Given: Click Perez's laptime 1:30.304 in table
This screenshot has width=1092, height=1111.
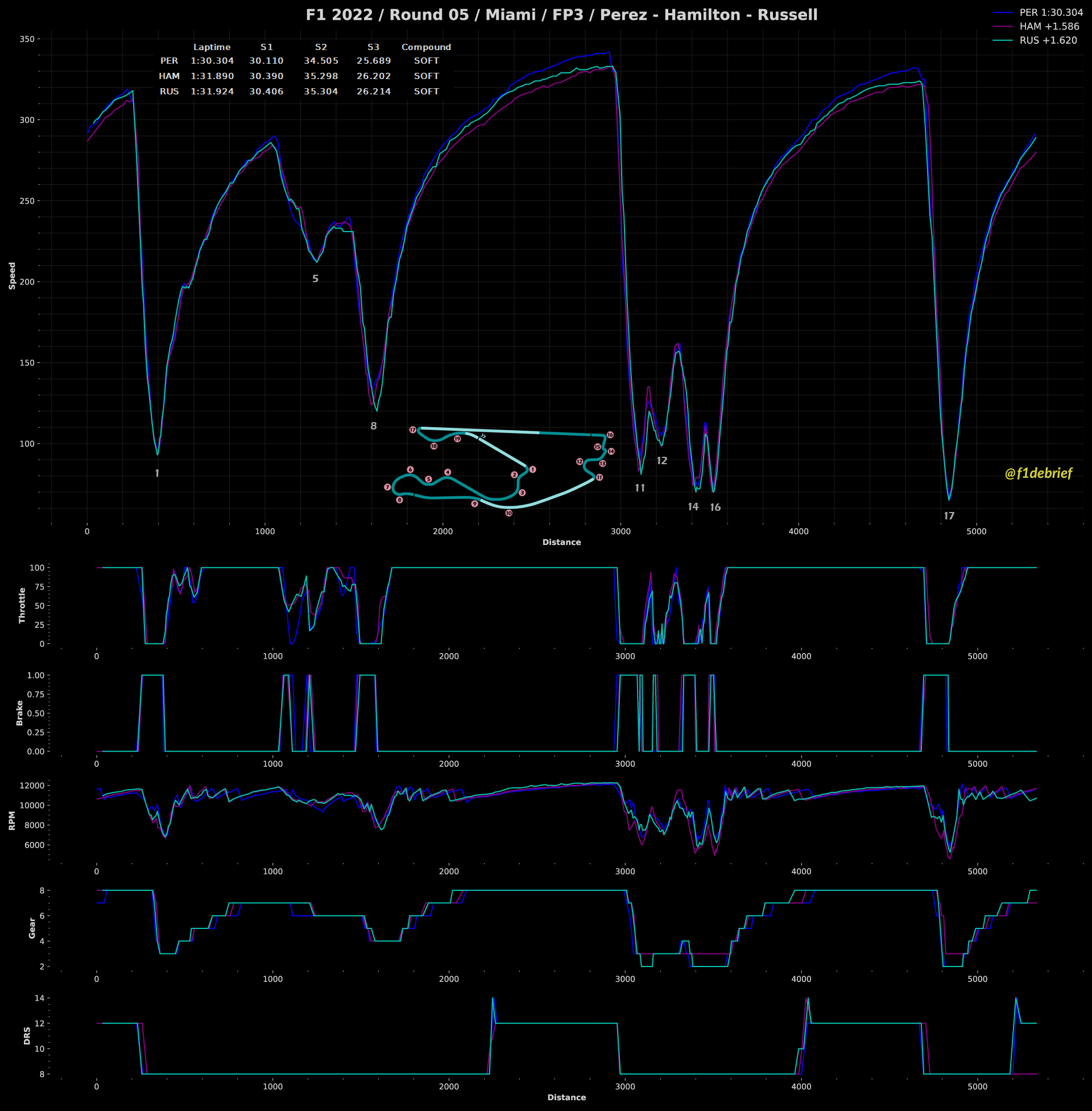Looking at the screenshot, I should pos(212,61).
